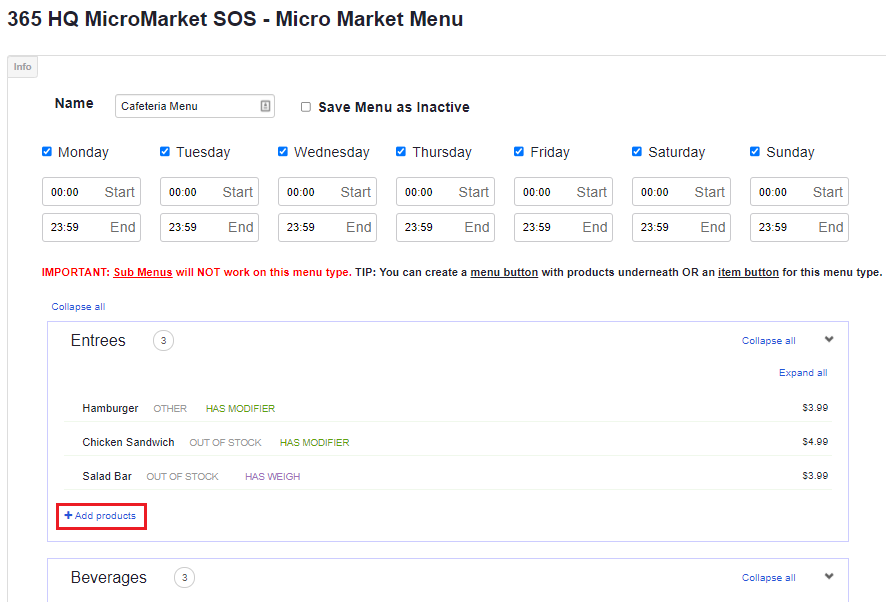The width and height of the screenshot is (886, 602).
Task: Click Salad Bar OUT OF STOCK label
Action: [183, 477]
